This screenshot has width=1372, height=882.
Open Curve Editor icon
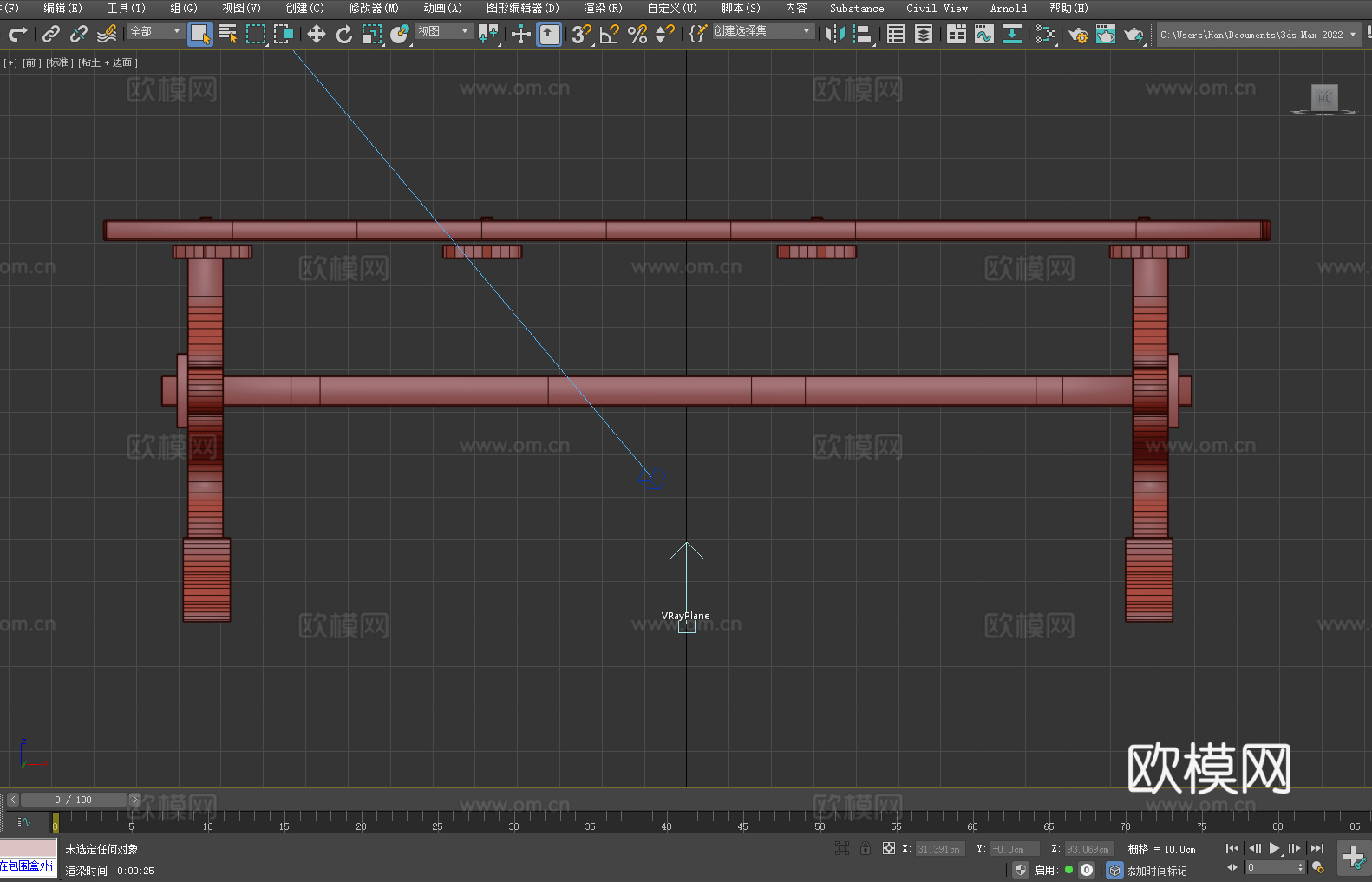point(984,34)
